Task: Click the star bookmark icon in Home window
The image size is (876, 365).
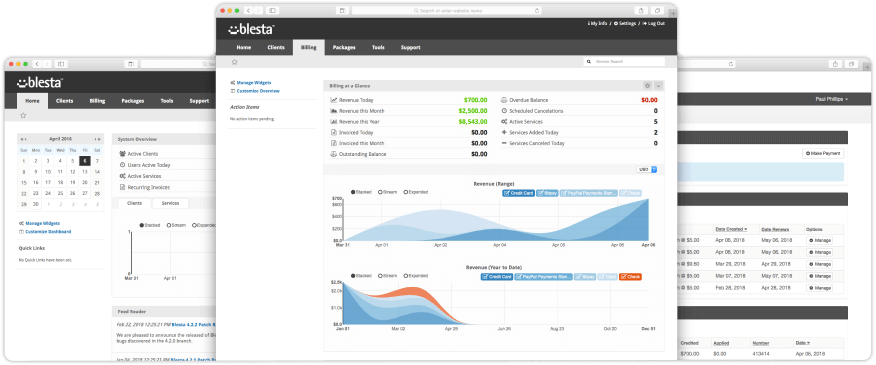Action: 23,116
